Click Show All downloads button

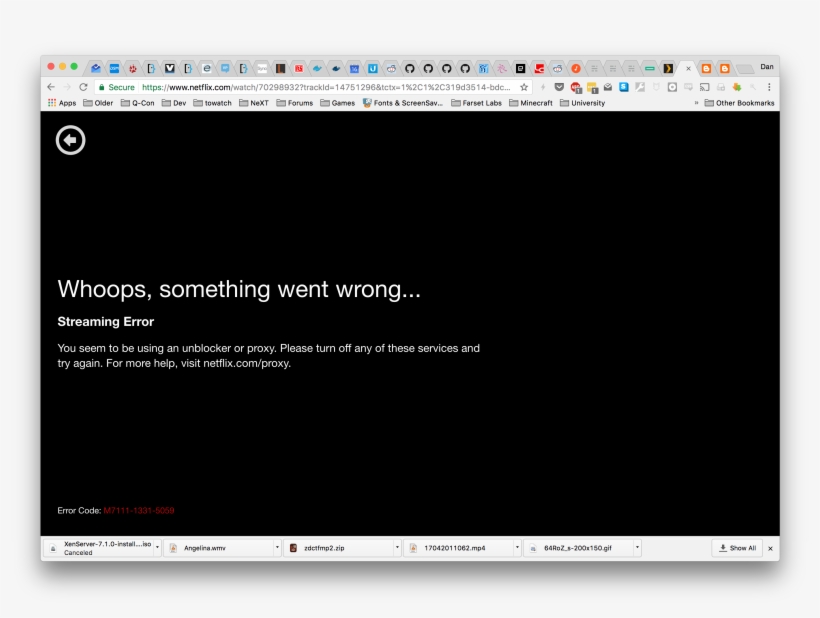click(x=737, y=548)
